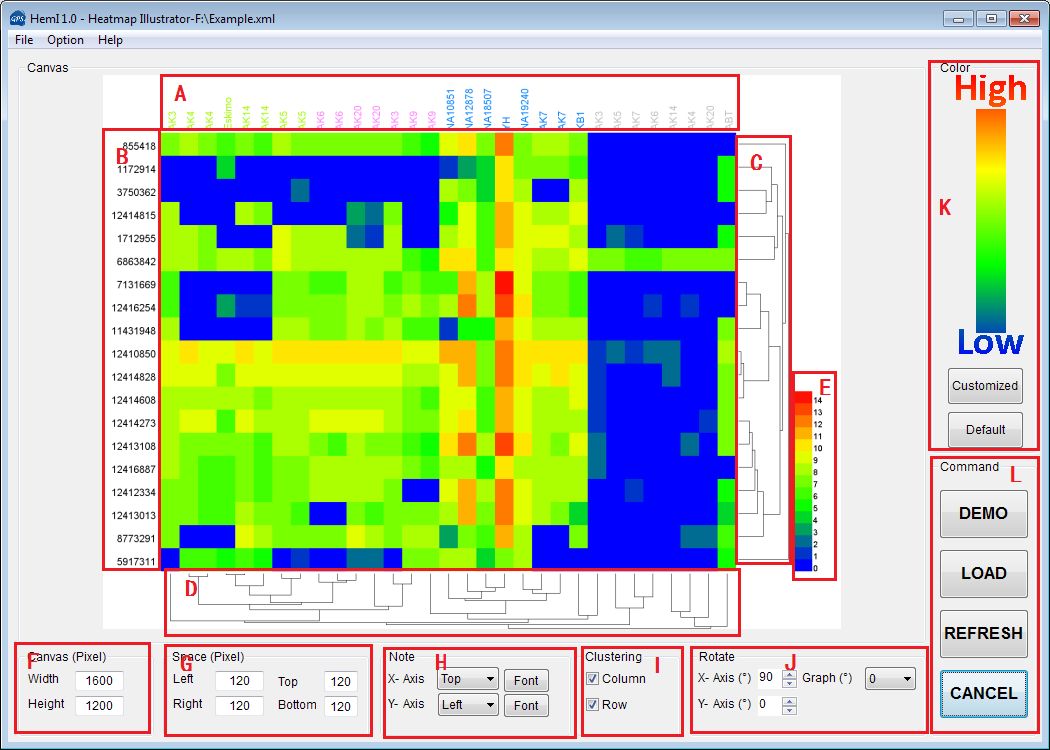Screen dimensions: 1050x750
Task: Click the LOAD button
Action: tap(983, 573)
